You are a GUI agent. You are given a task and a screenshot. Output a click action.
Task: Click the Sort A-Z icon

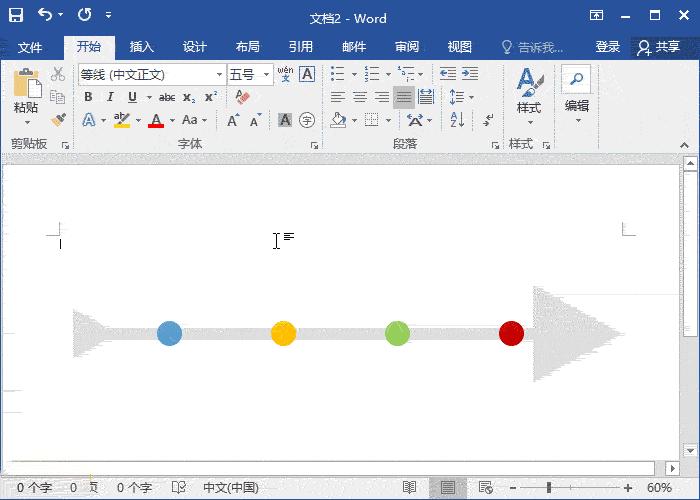tap(457, 120)
